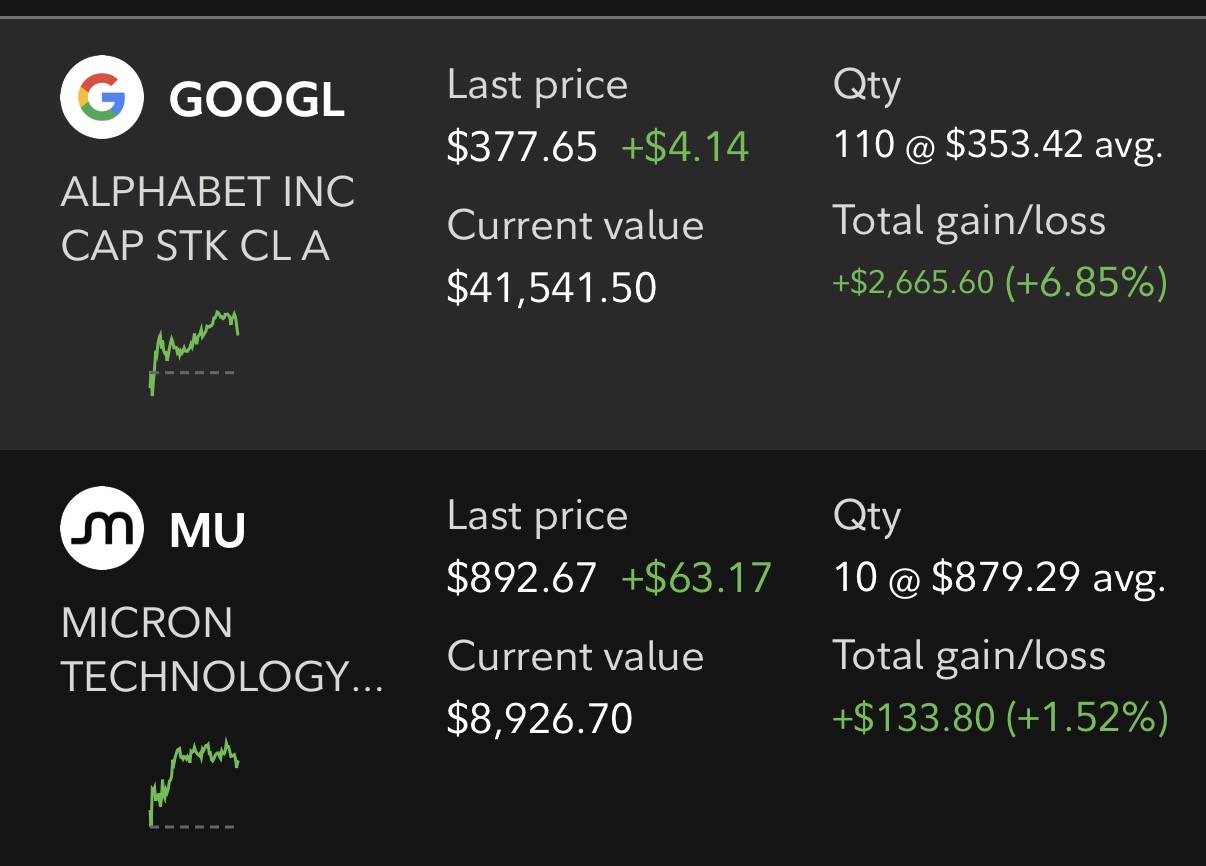Screen dimensions: 1206x866
Task: Open the MU sparkline chart
Action: [194, 783]
